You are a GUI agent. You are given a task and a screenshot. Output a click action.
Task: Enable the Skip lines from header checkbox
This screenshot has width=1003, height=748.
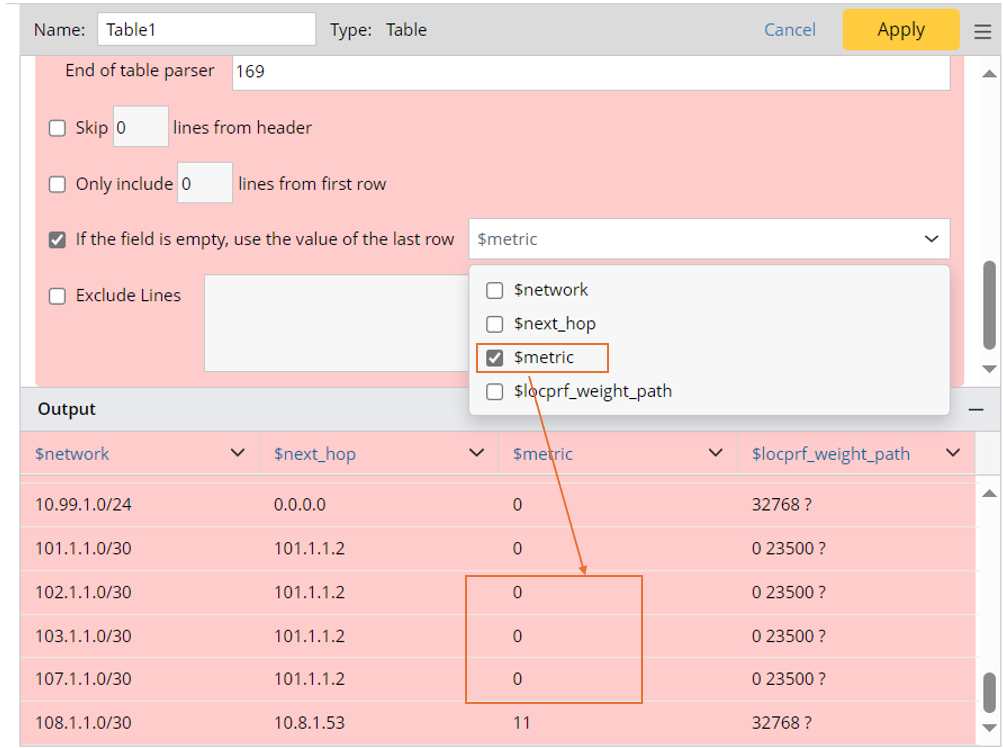(x=58, y=128)
